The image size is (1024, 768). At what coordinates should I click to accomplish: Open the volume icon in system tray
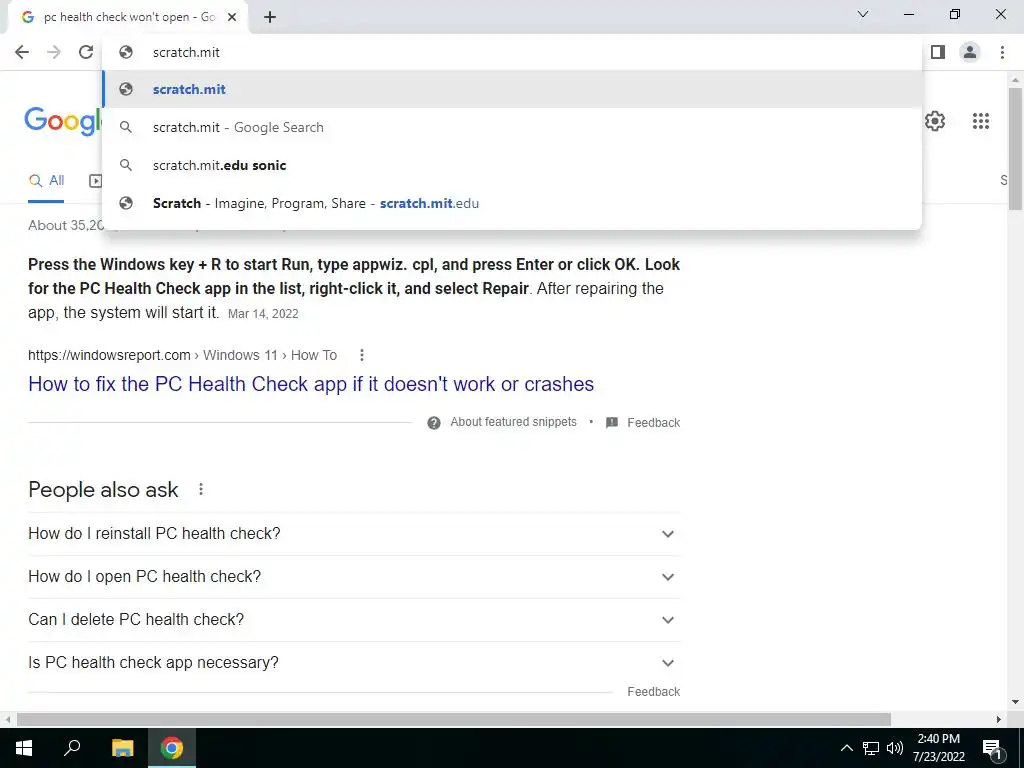(895, 748)
